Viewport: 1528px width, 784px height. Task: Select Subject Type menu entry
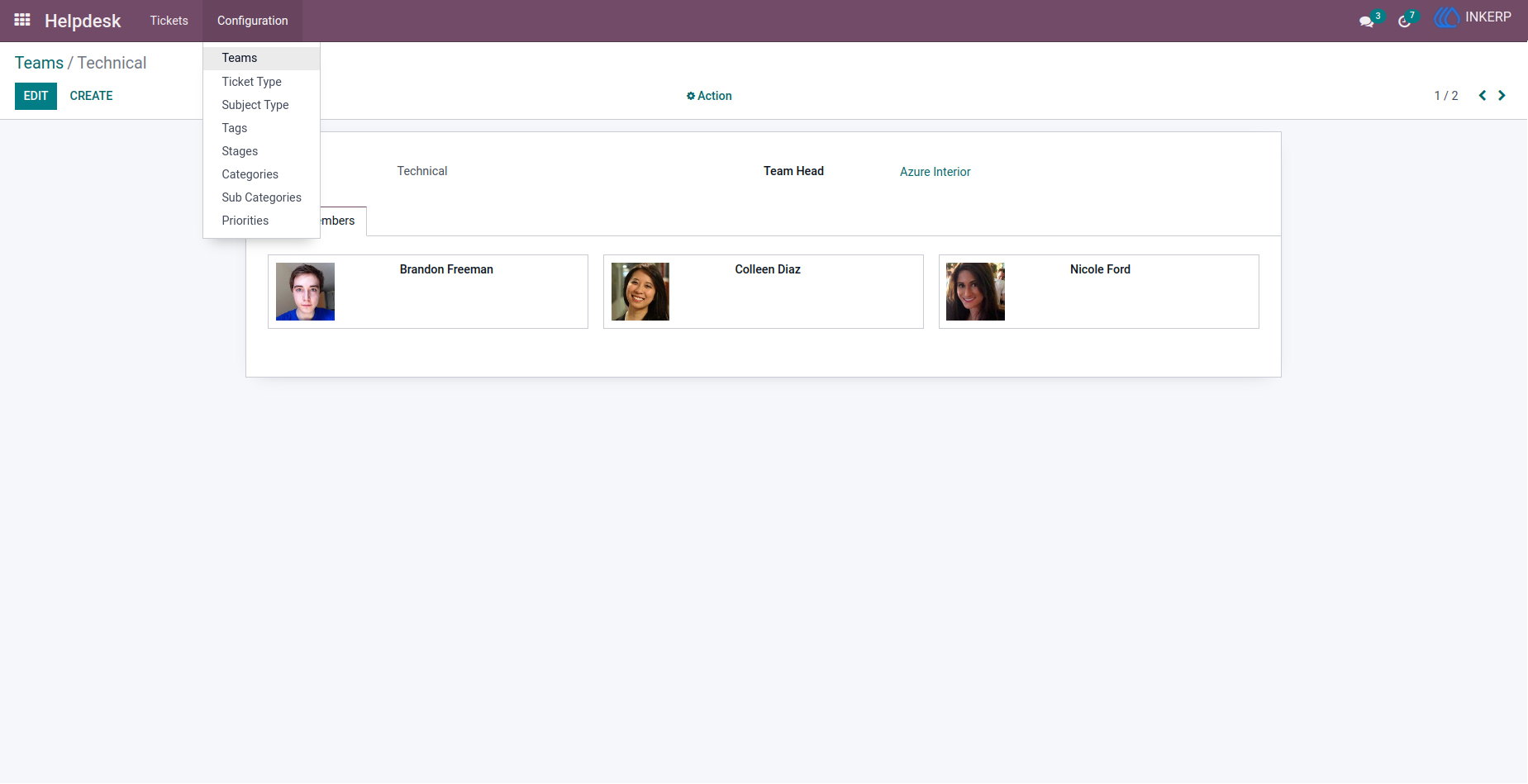[261, 105]
